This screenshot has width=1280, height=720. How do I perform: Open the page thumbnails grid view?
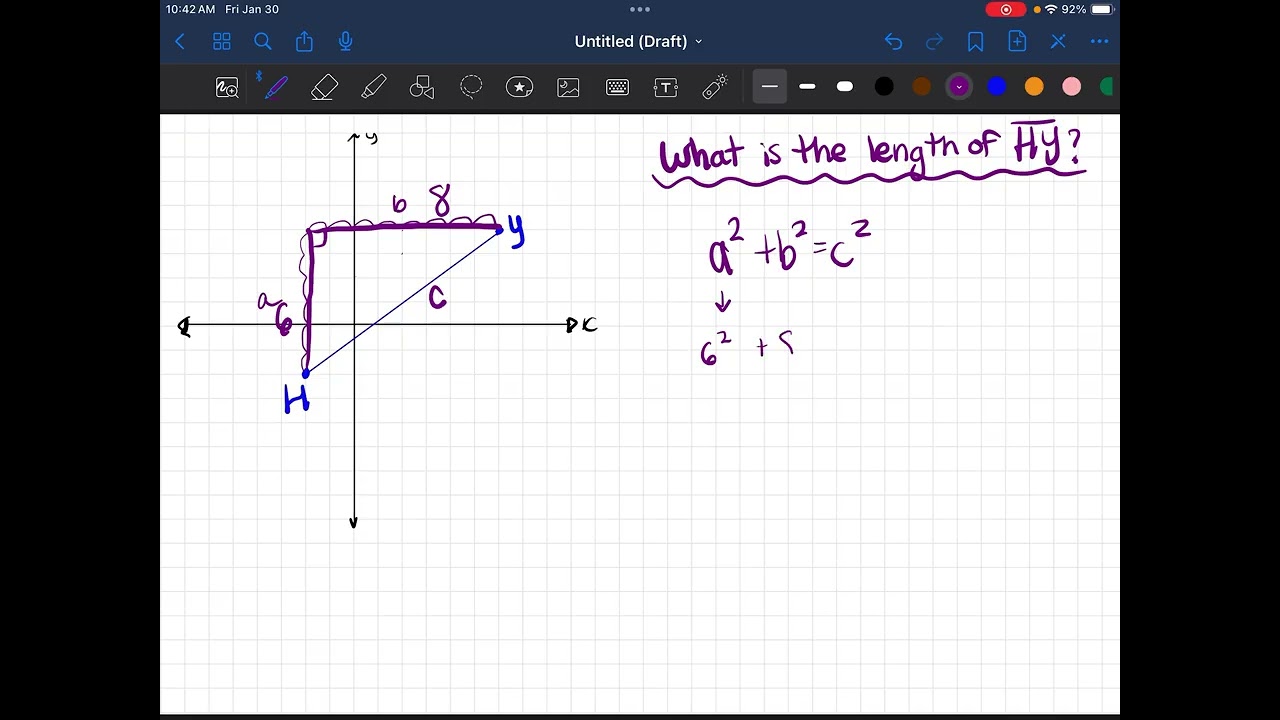tap(222, 41)
